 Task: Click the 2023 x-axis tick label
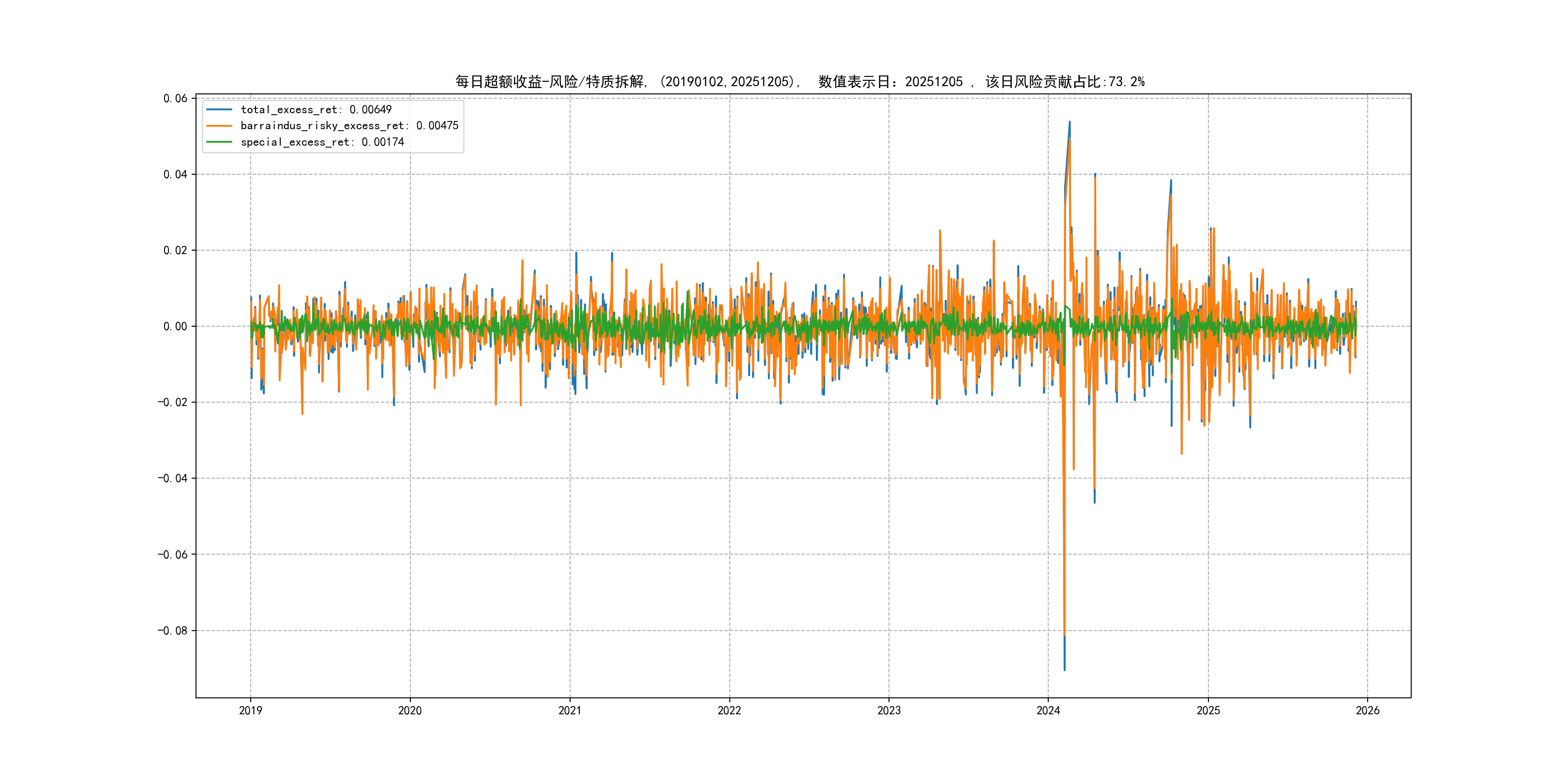pos(889,710)
